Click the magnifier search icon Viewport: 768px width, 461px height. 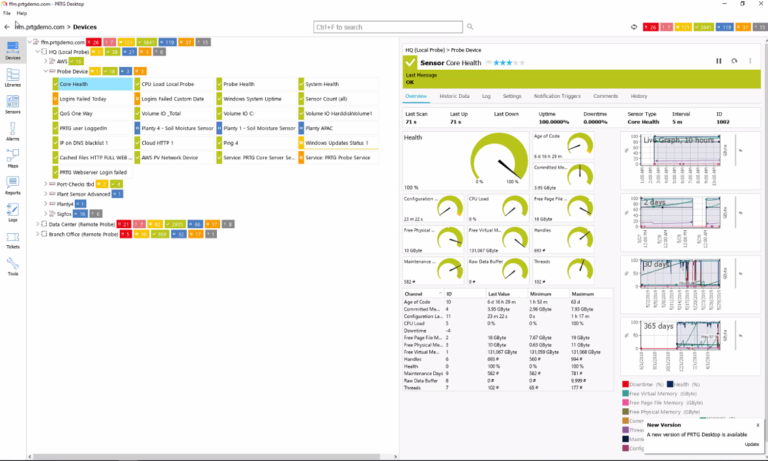pyautogui.click(x=470, y=27)
